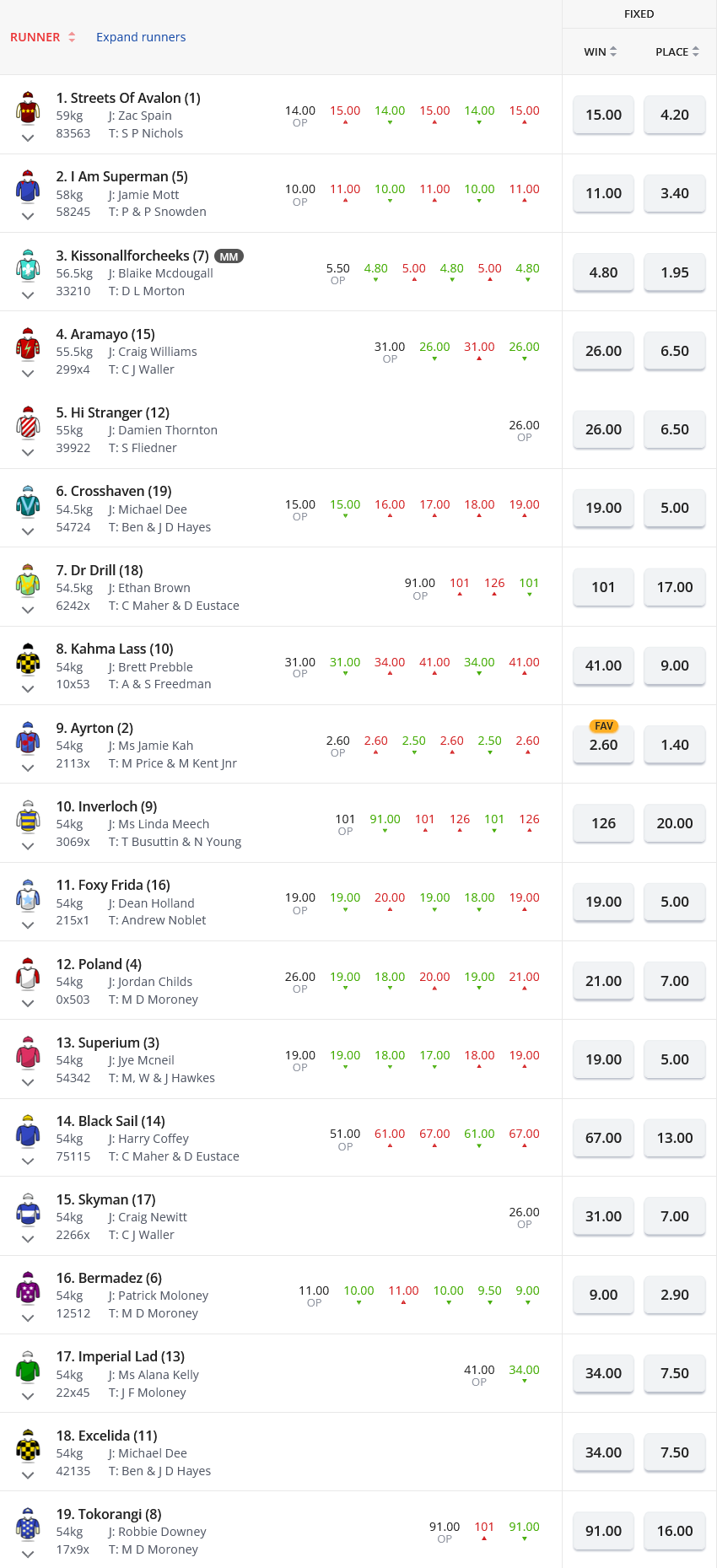Select Ayrton win odds 2.60 favourite
717x1568 pixels.
tap(603, 745)
